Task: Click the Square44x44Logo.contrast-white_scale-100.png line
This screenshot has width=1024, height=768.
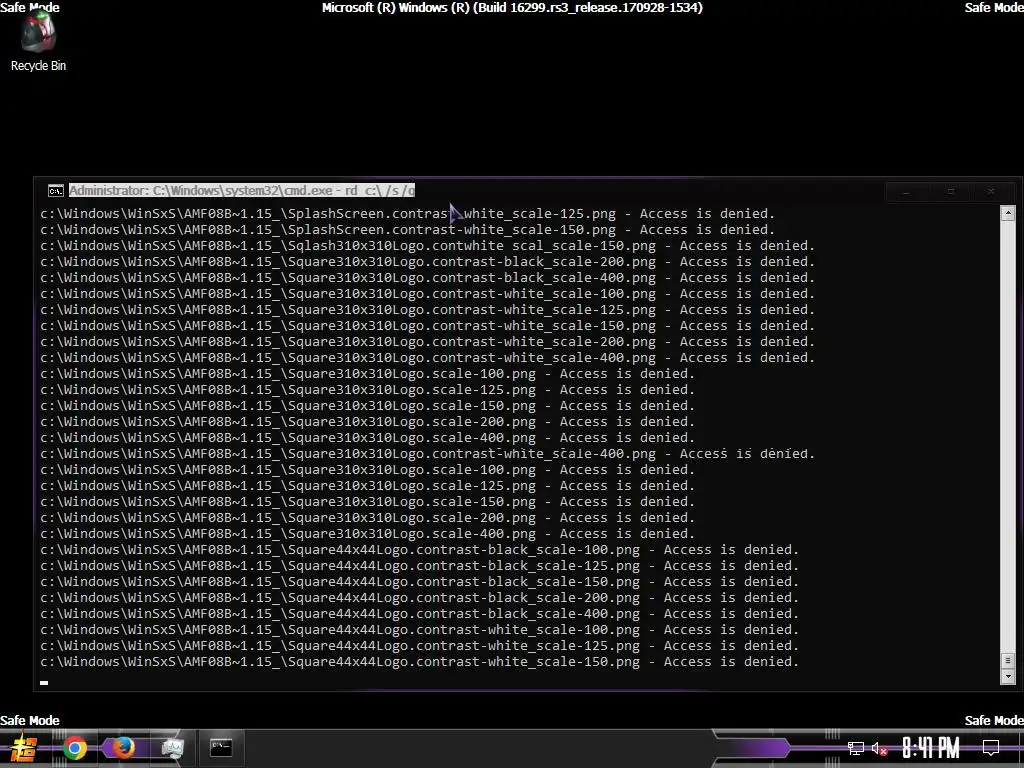Action: pos(420,630)
